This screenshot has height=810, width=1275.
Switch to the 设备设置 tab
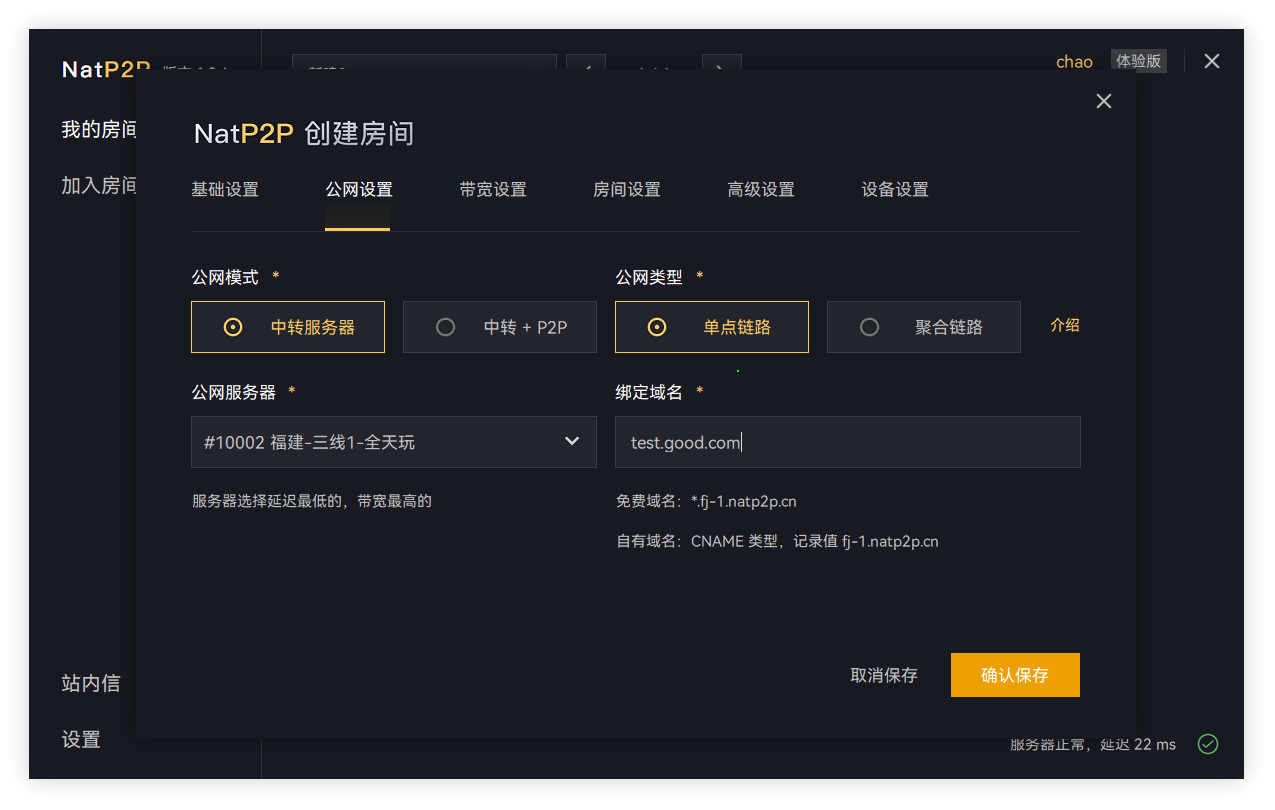click(895, 189)
